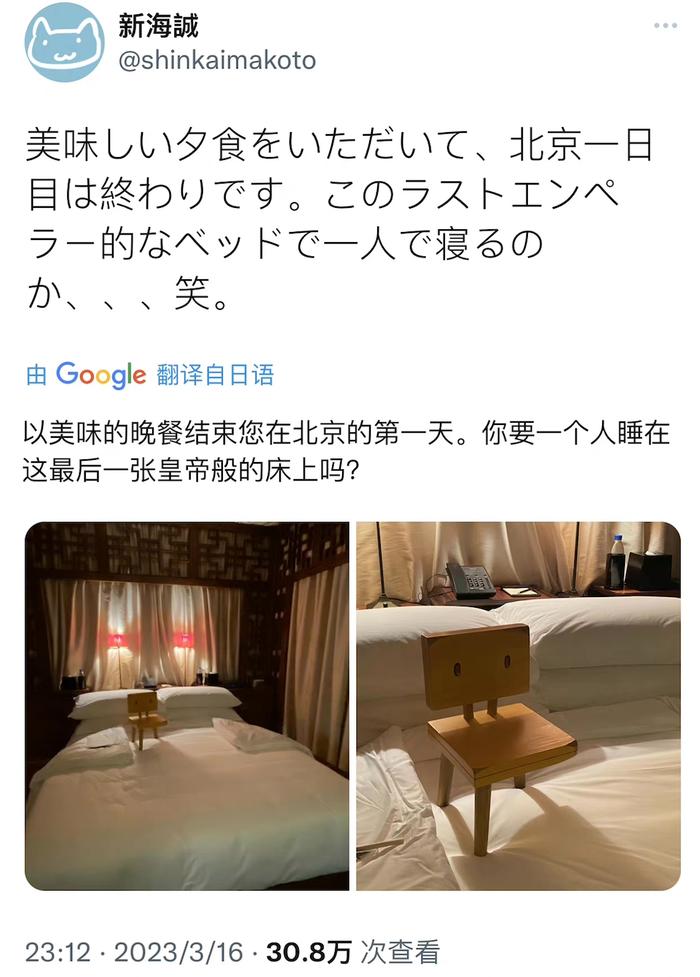Select the translated Chinese text paragraph
Screen dimensions: 700x977
point(347,451)
